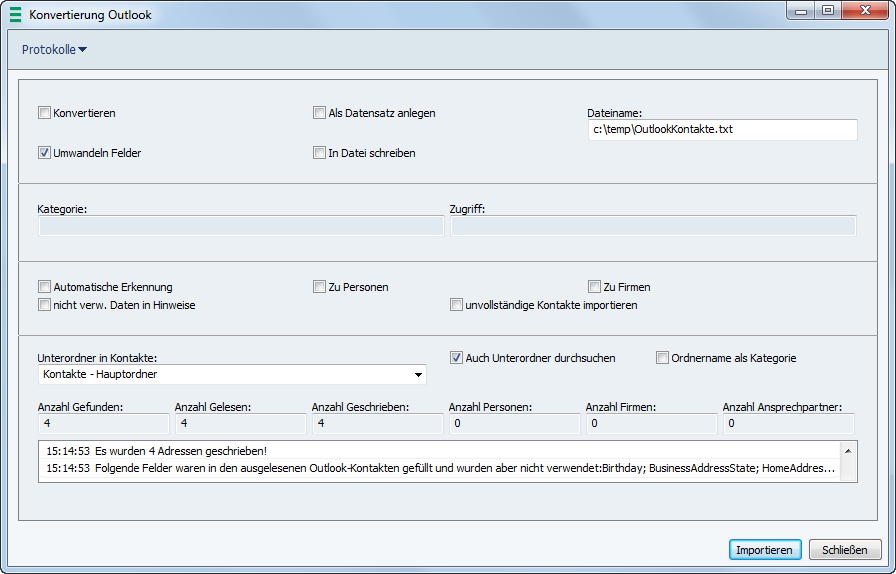The image size is (896, 574).
Task: Disable Auch Unterordner durchsuchen
Action: (x=457, y=357)
